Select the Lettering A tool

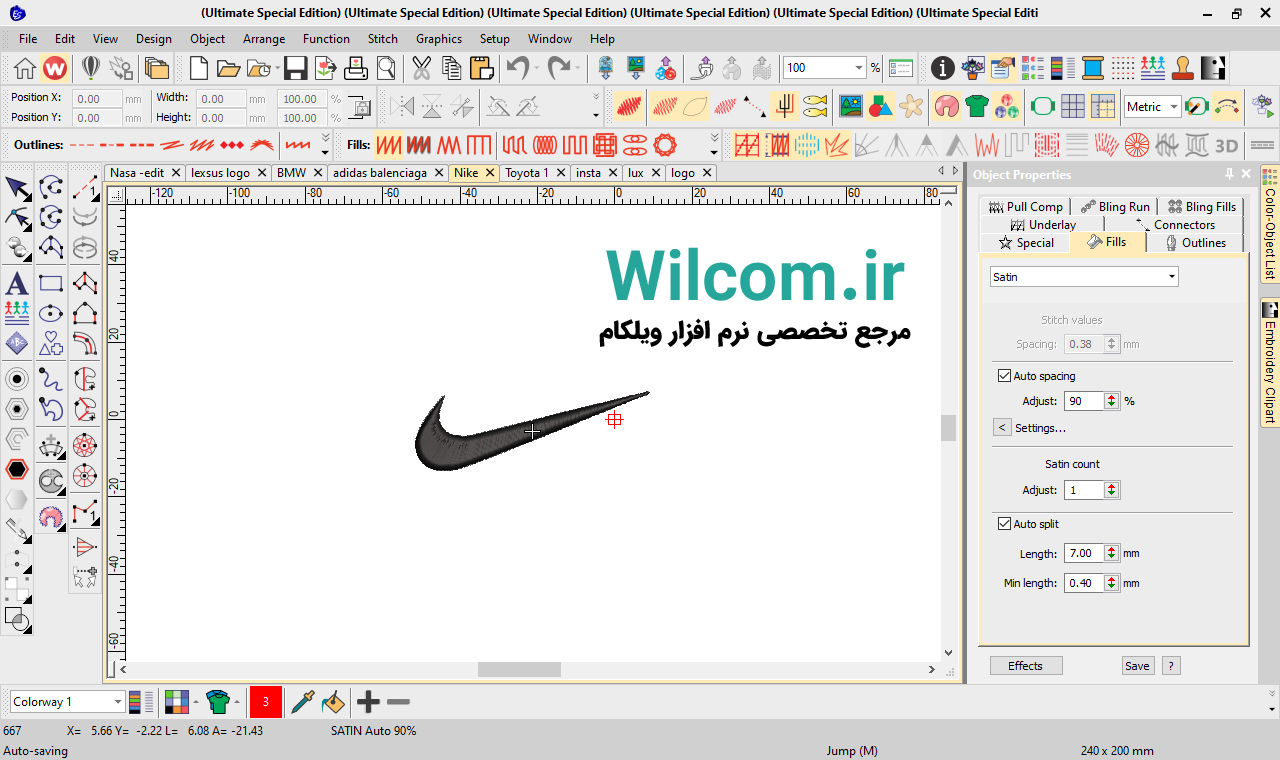17,283
